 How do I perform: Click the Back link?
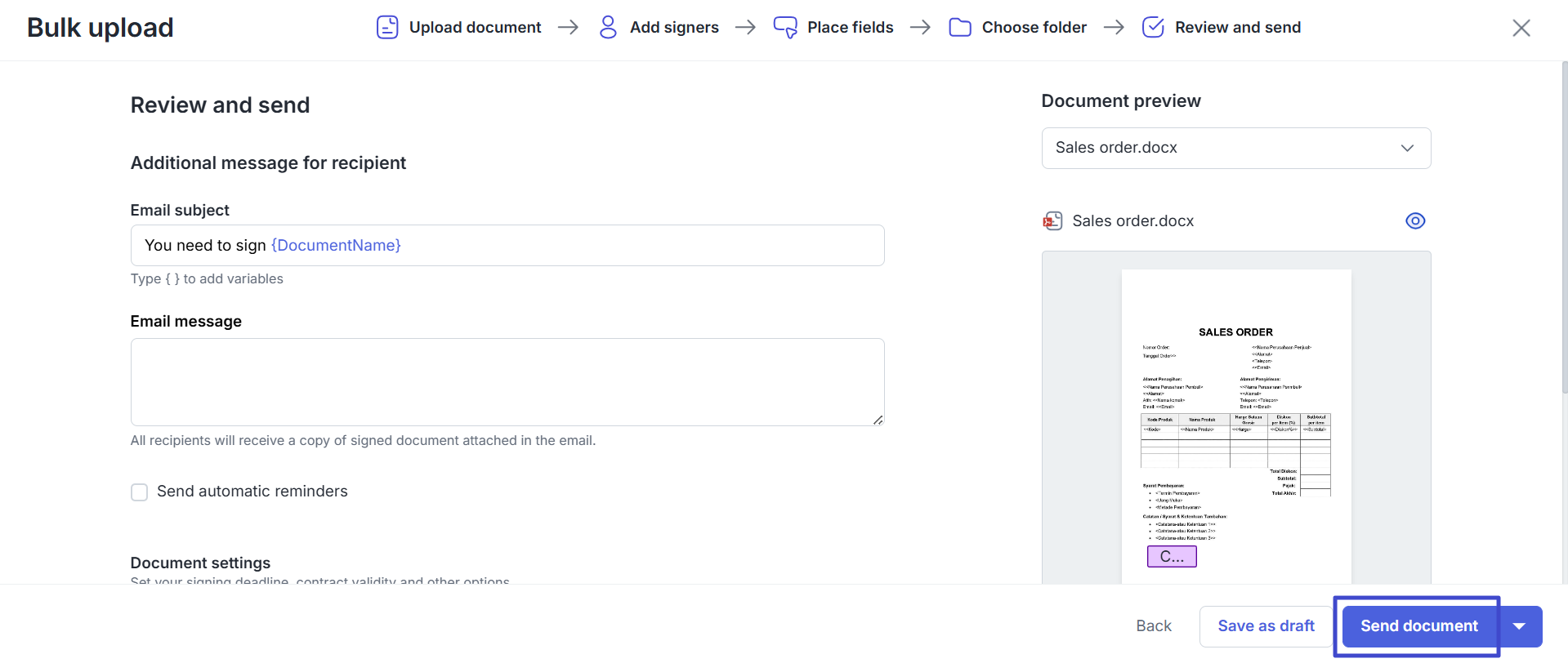(1153, 626)
